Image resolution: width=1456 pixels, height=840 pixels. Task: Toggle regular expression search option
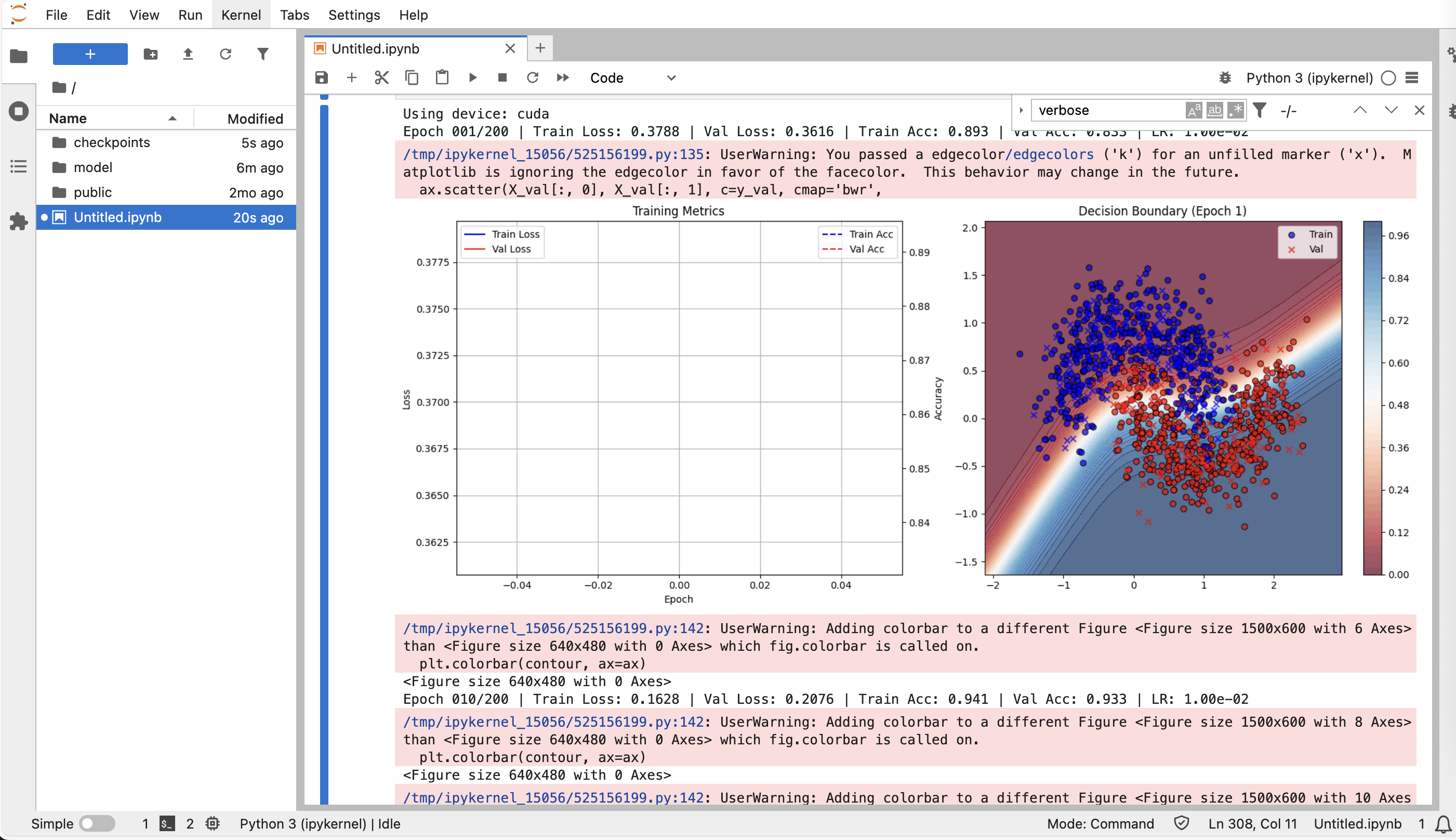click(x=1235, y=110)
